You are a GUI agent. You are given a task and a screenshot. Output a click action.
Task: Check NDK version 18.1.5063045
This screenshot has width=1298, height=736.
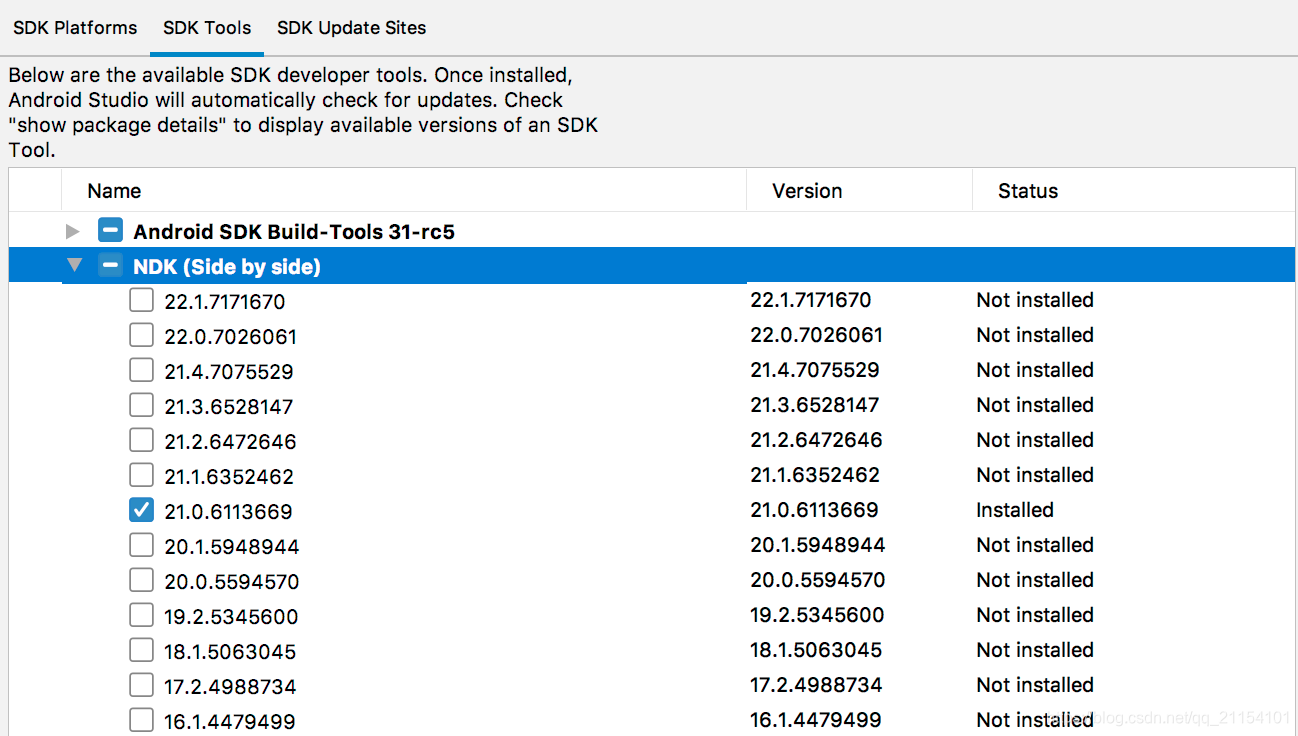tap(139, 649)
